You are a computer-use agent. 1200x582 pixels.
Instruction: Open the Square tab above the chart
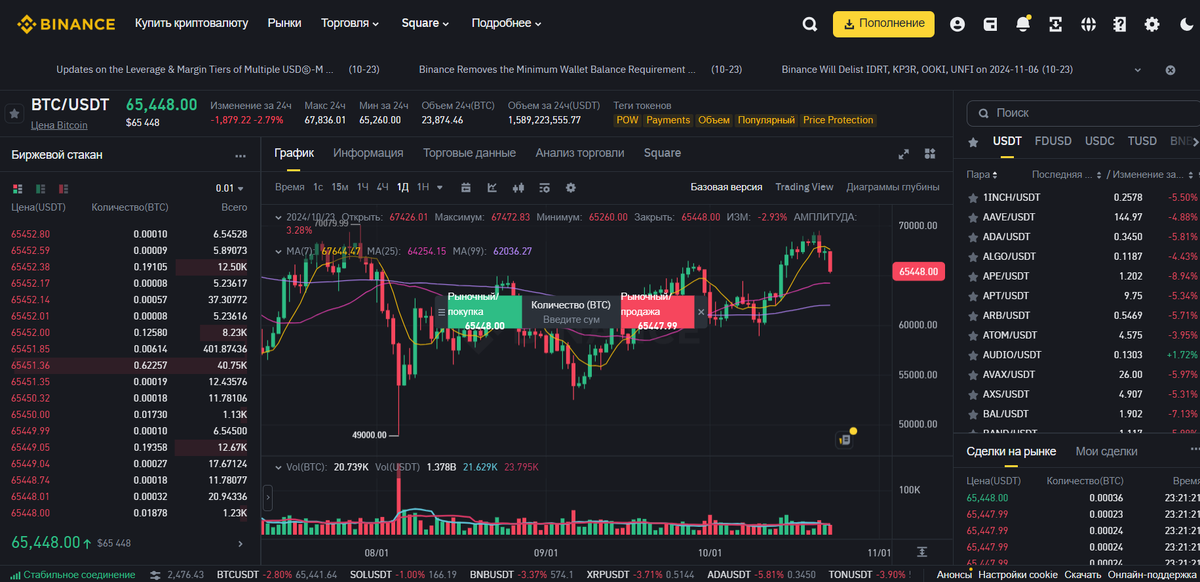click(662, 153)
